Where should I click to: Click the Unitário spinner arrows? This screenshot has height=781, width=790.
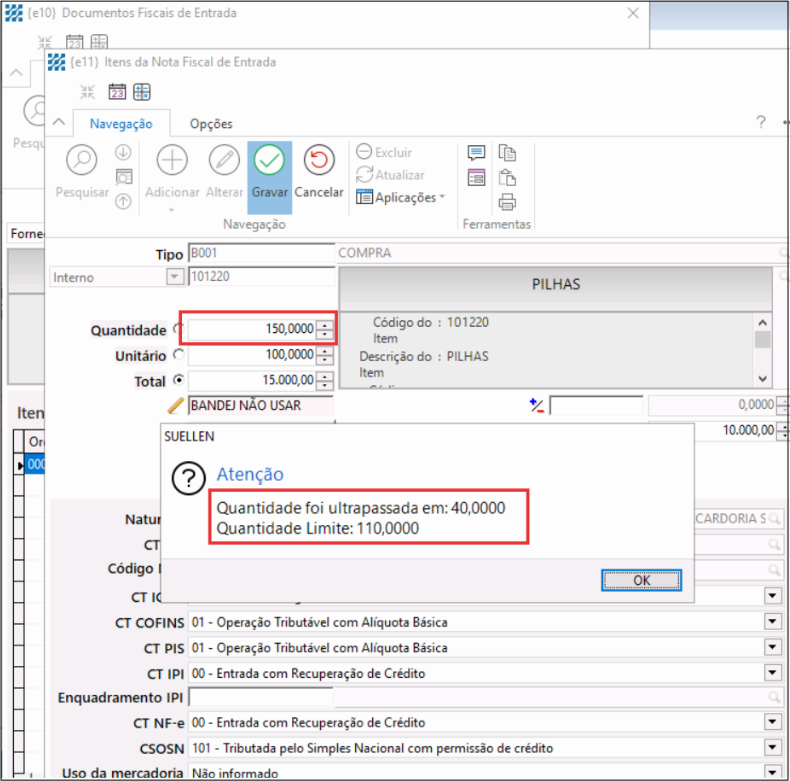(325, 355)
